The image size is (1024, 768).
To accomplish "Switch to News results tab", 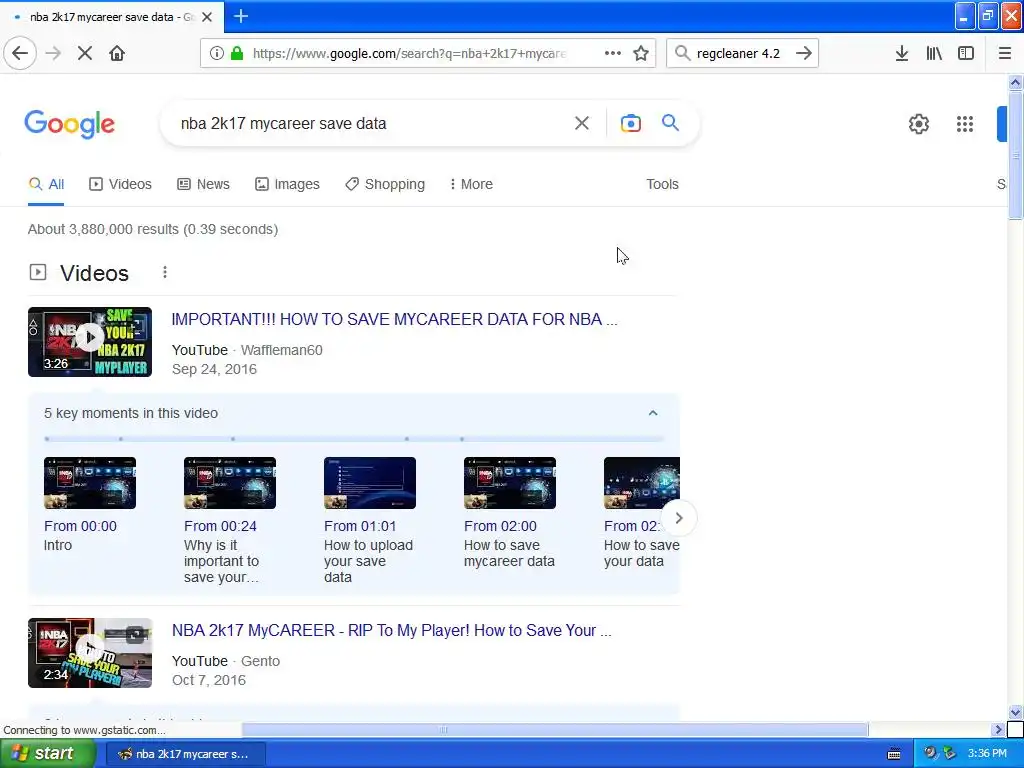I will click(204, 184).
